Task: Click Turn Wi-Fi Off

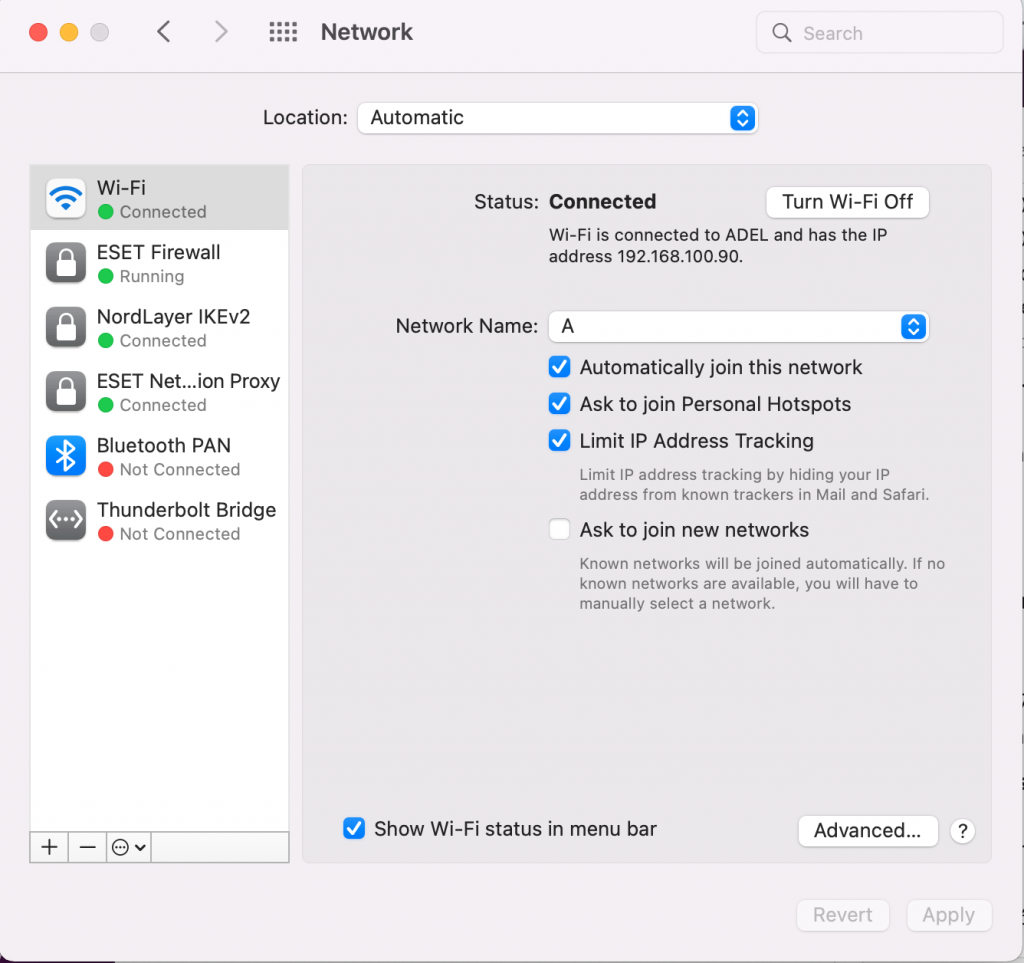Action: (x=847, y=202)
